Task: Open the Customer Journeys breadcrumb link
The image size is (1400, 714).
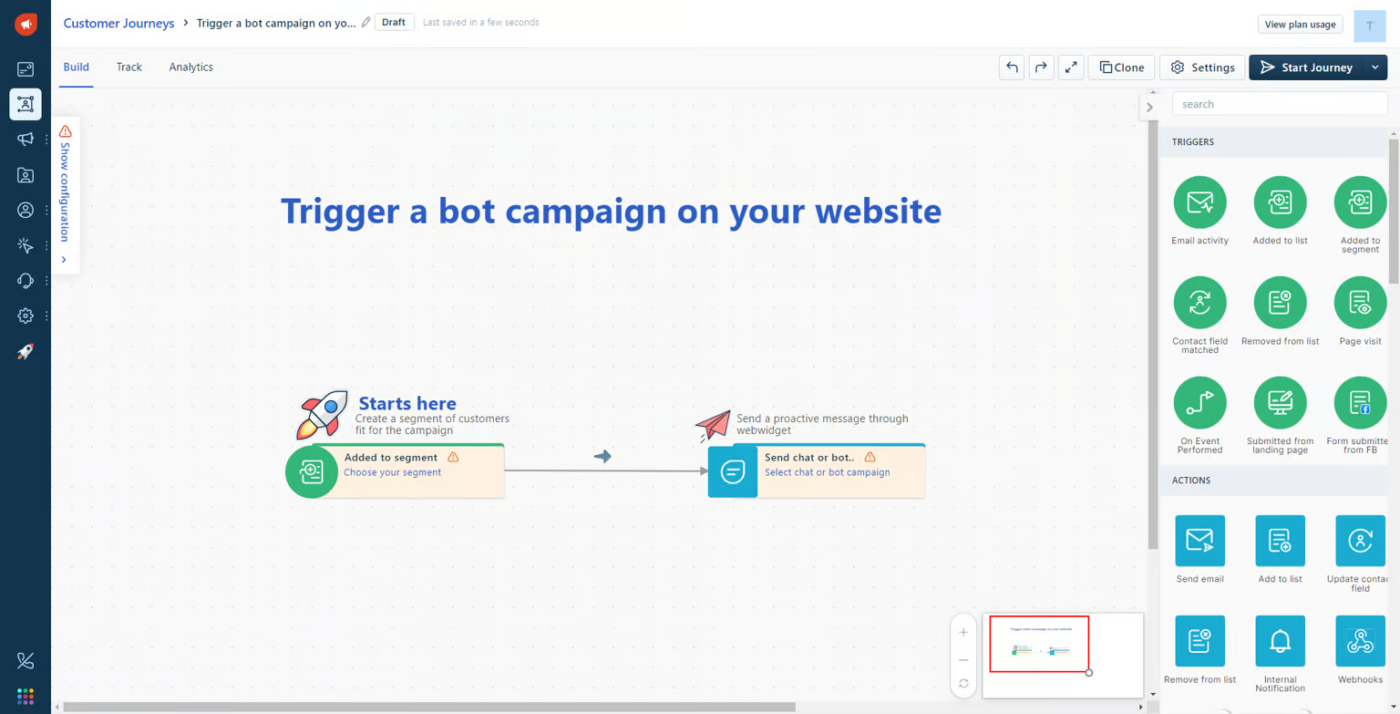Action: [x=119, y=23]
